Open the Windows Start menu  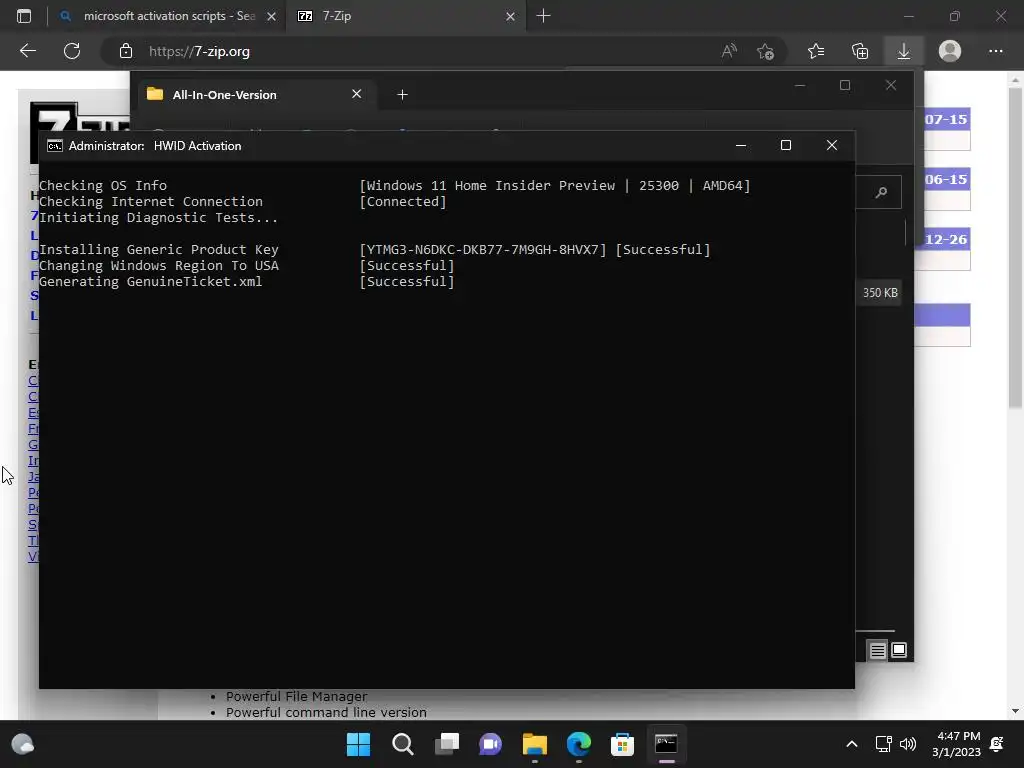358,744
